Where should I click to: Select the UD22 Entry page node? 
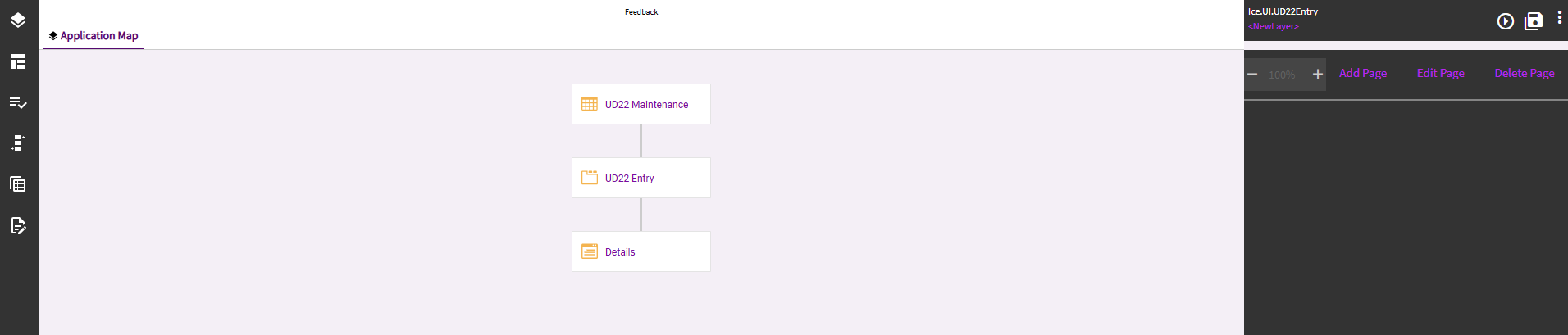point(641,178)
